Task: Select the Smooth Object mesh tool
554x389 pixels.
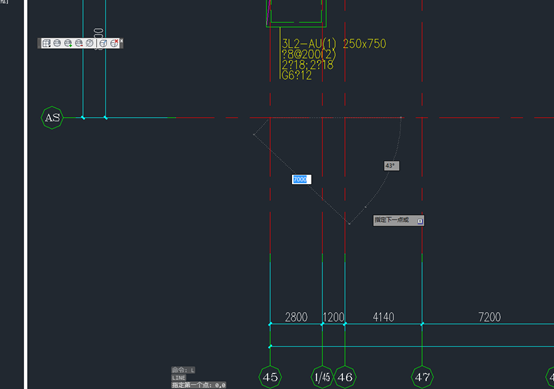Action: pyautogui.click(x=57, y=43)
